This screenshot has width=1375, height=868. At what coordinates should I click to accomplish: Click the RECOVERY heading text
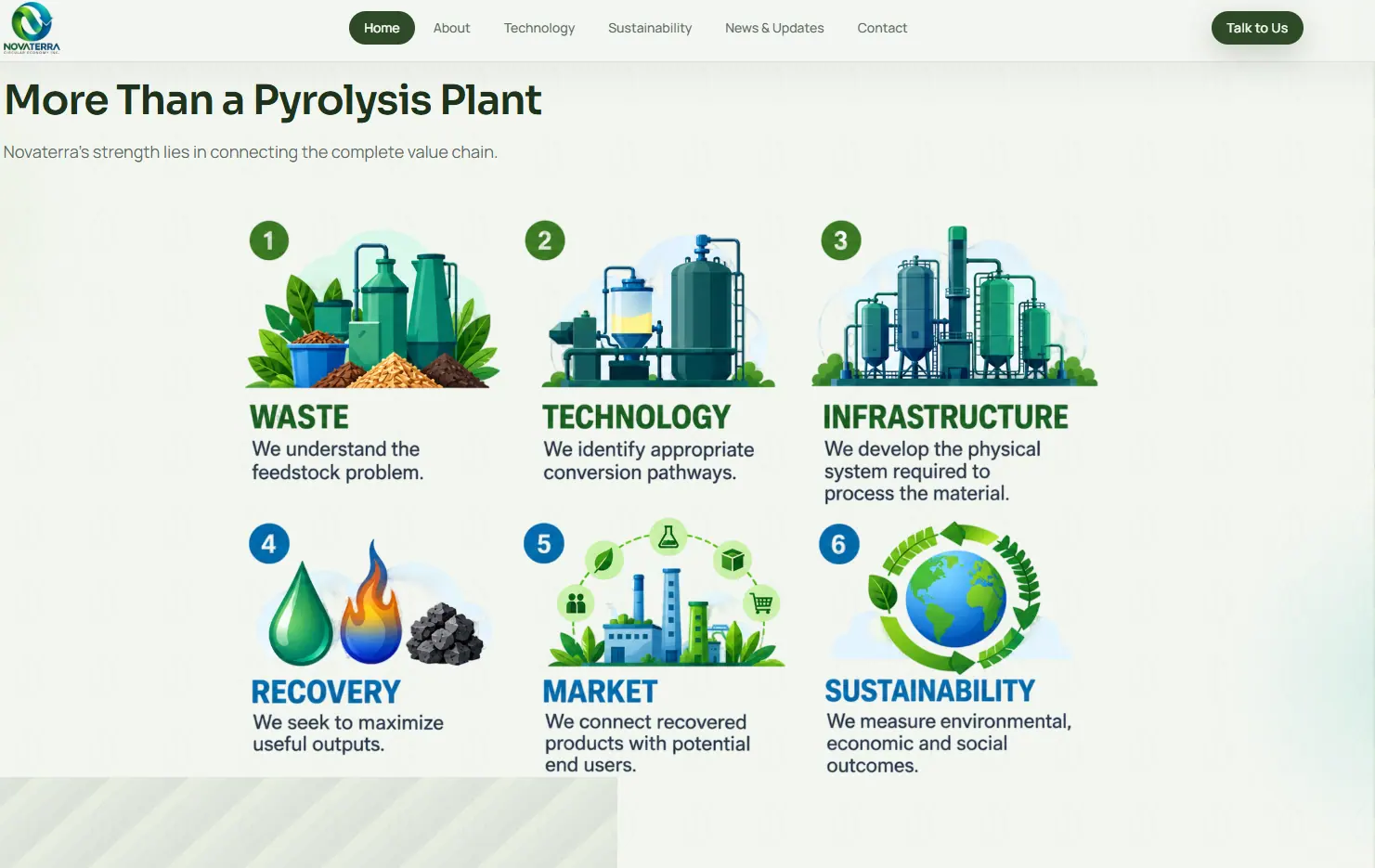[x=326, y=692]
